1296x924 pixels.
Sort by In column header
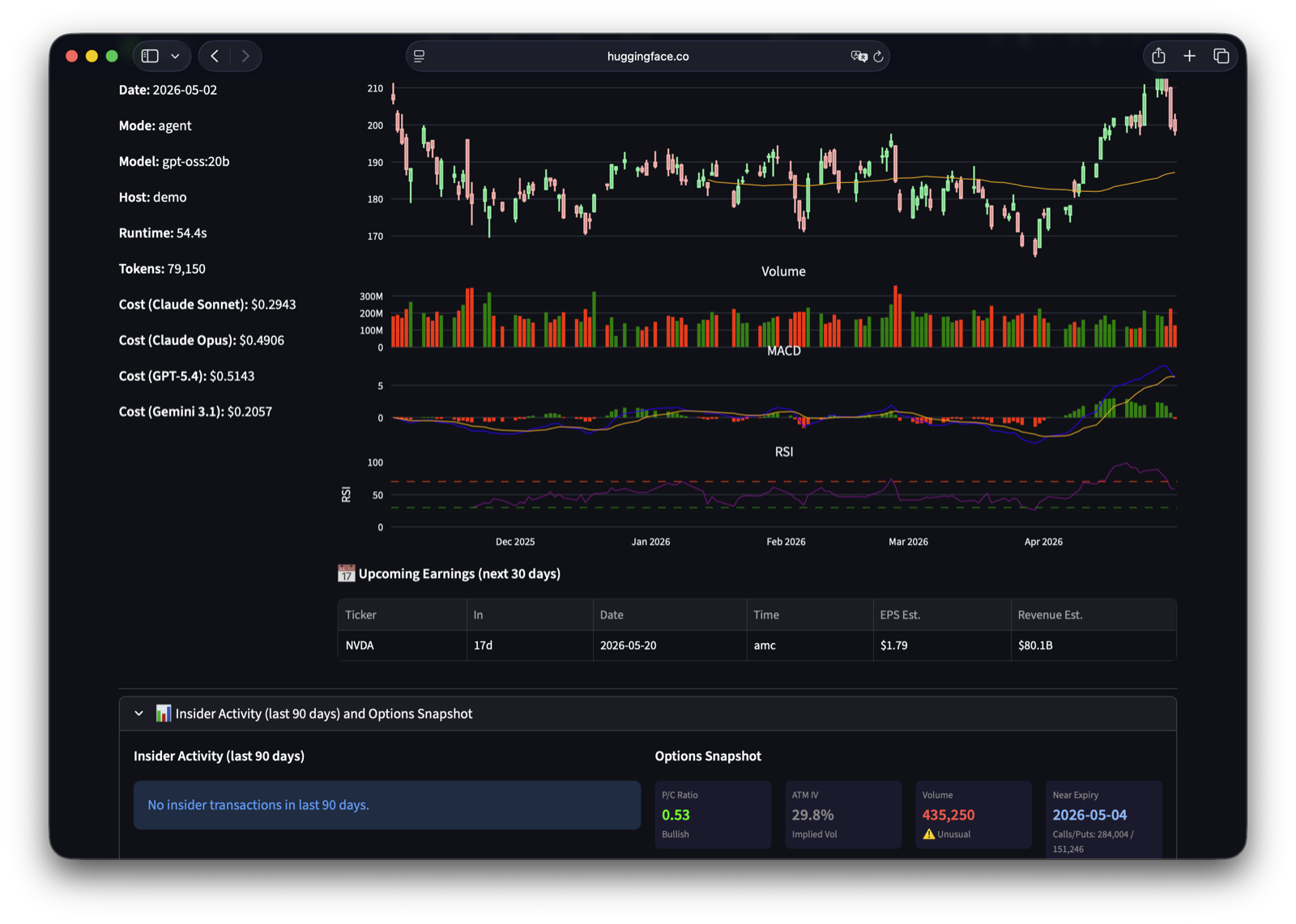[x=530, y=615]
